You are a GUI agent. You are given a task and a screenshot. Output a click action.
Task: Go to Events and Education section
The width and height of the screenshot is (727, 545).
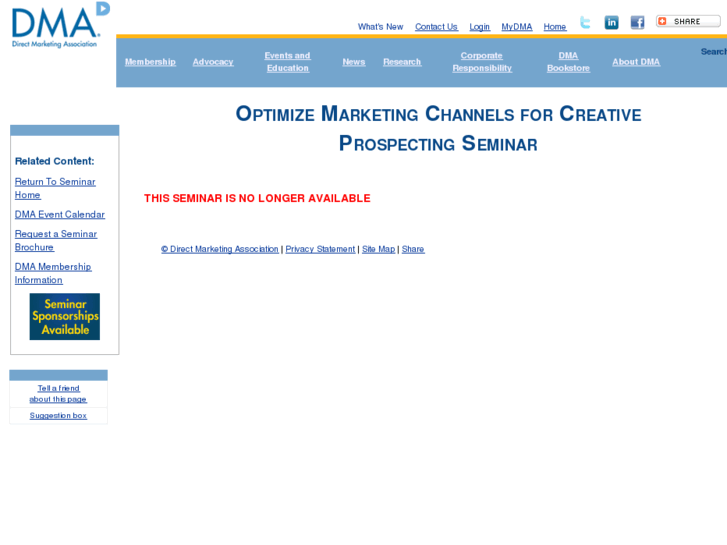pyautogui.click(x=287, y=62)
